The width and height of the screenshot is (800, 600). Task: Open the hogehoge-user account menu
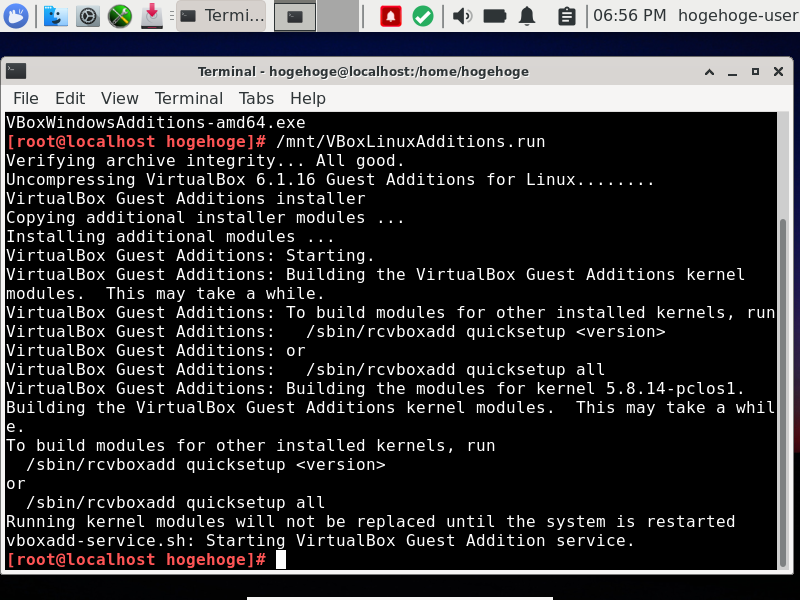tap(738, 15)
